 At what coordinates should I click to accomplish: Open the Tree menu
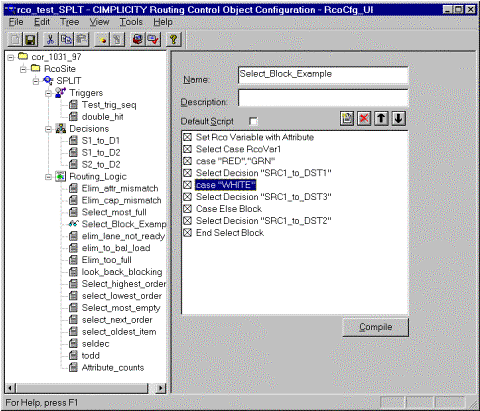(70, 22)
